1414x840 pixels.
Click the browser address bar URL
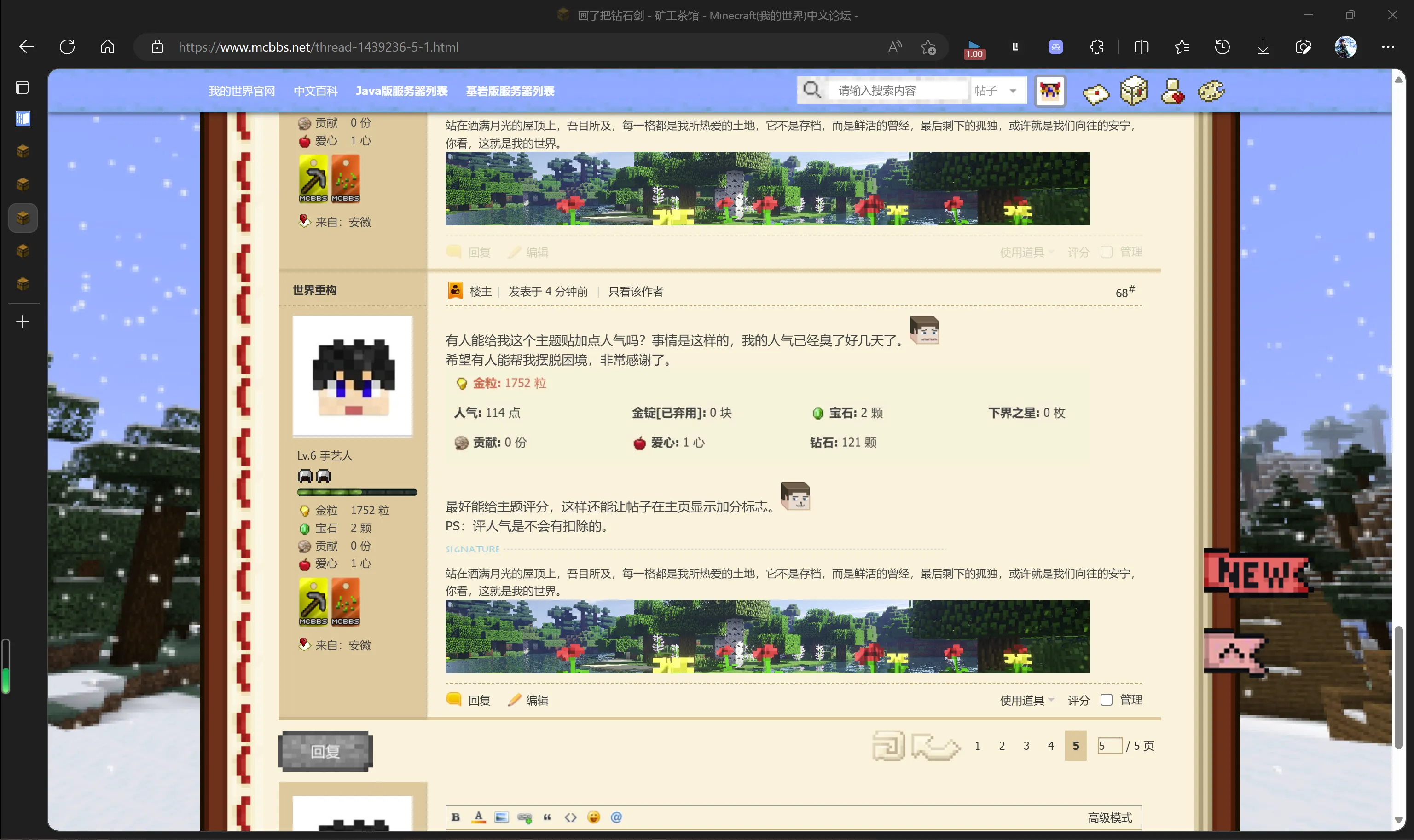point(318,47)
